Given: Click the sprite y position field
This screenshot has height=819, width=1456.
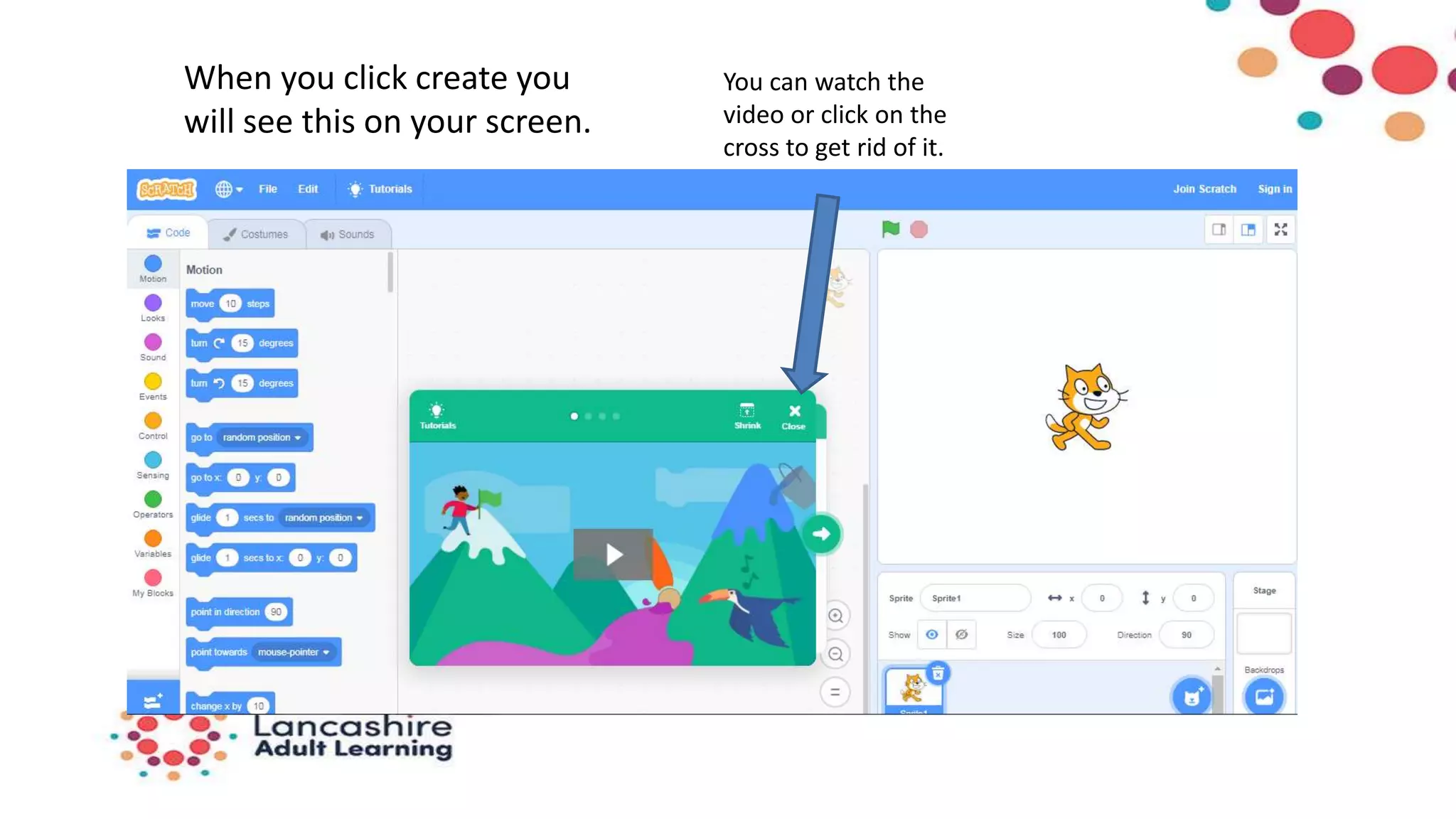Looking at the screenshot, I should pos(1194,598).
